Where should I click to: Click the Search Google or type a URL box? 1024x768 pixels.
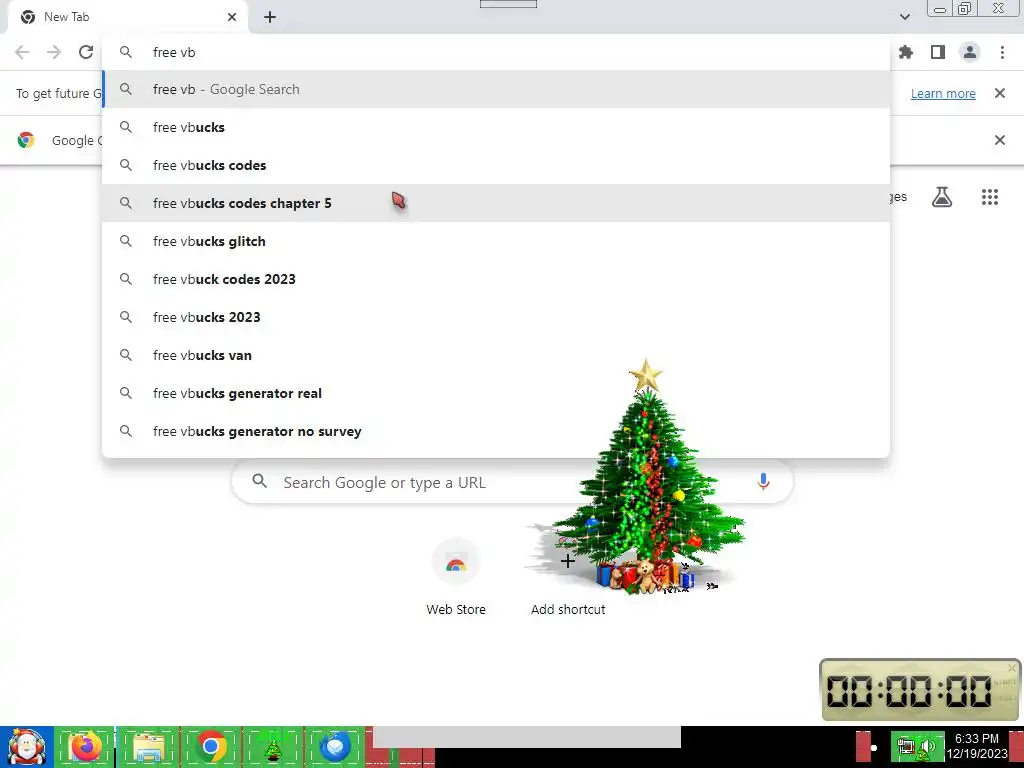pyautogui.click(x=513, y=482)
